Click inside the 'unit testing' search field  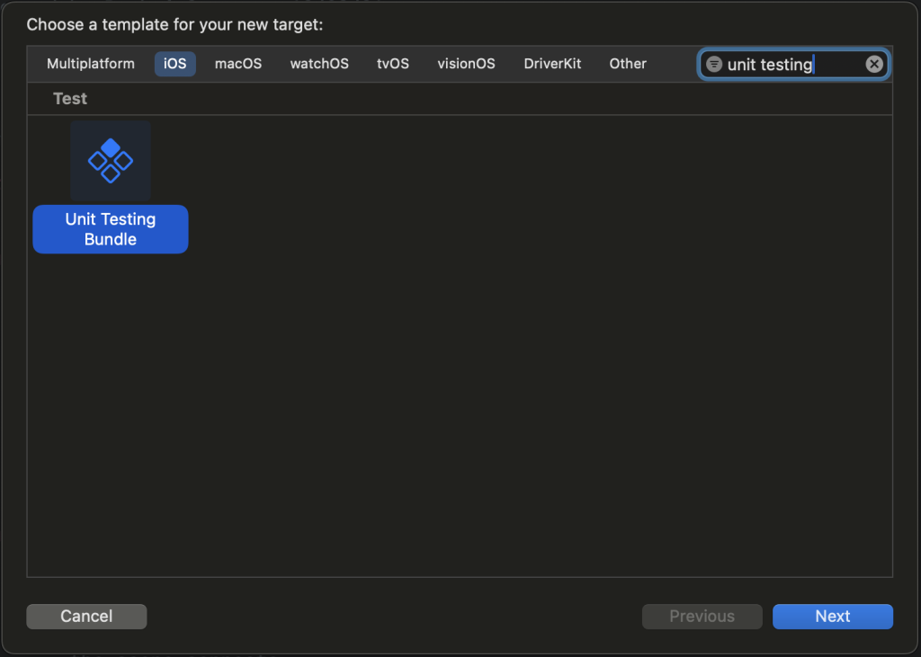point(794,64)
